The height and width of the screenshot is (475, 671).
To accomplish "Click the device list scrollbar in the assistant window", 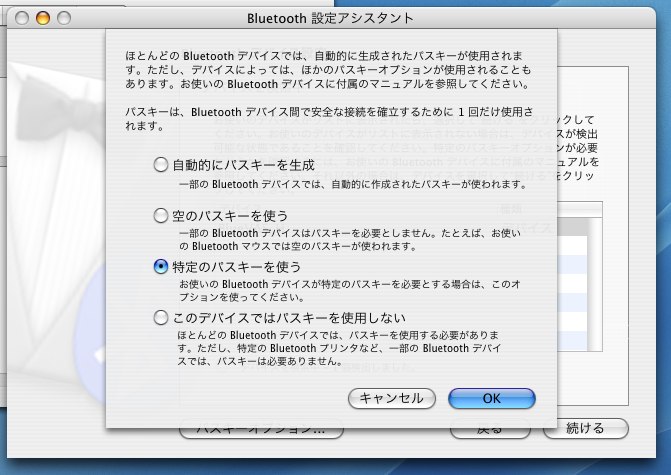I will click(x=595, y=285).
